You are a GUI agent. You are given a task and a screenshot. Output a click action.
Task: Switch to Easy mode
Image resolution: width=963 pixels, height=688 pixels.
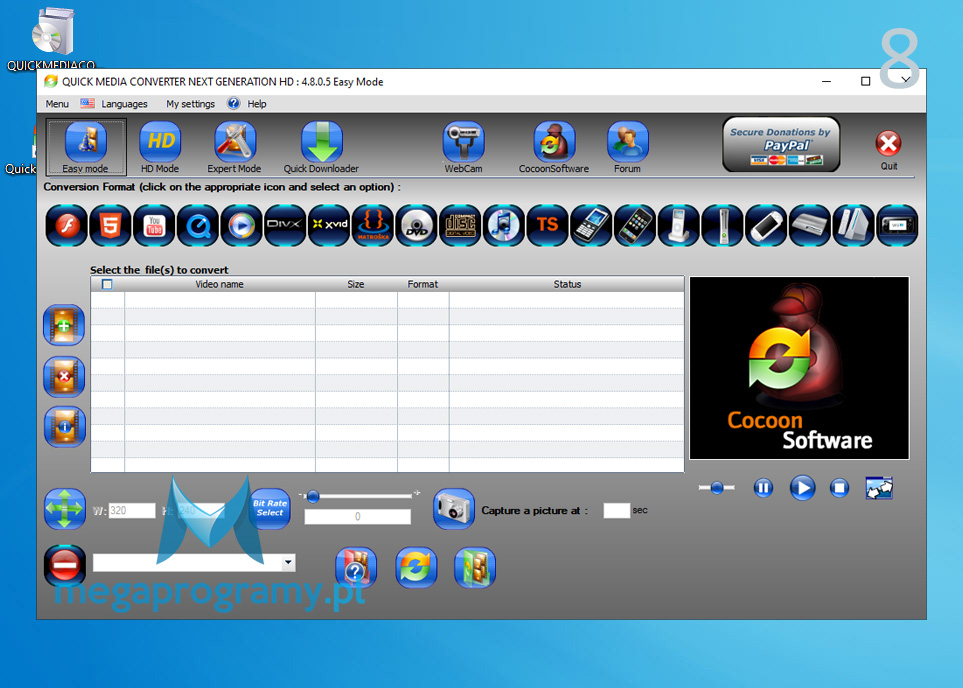click(85, 147)
